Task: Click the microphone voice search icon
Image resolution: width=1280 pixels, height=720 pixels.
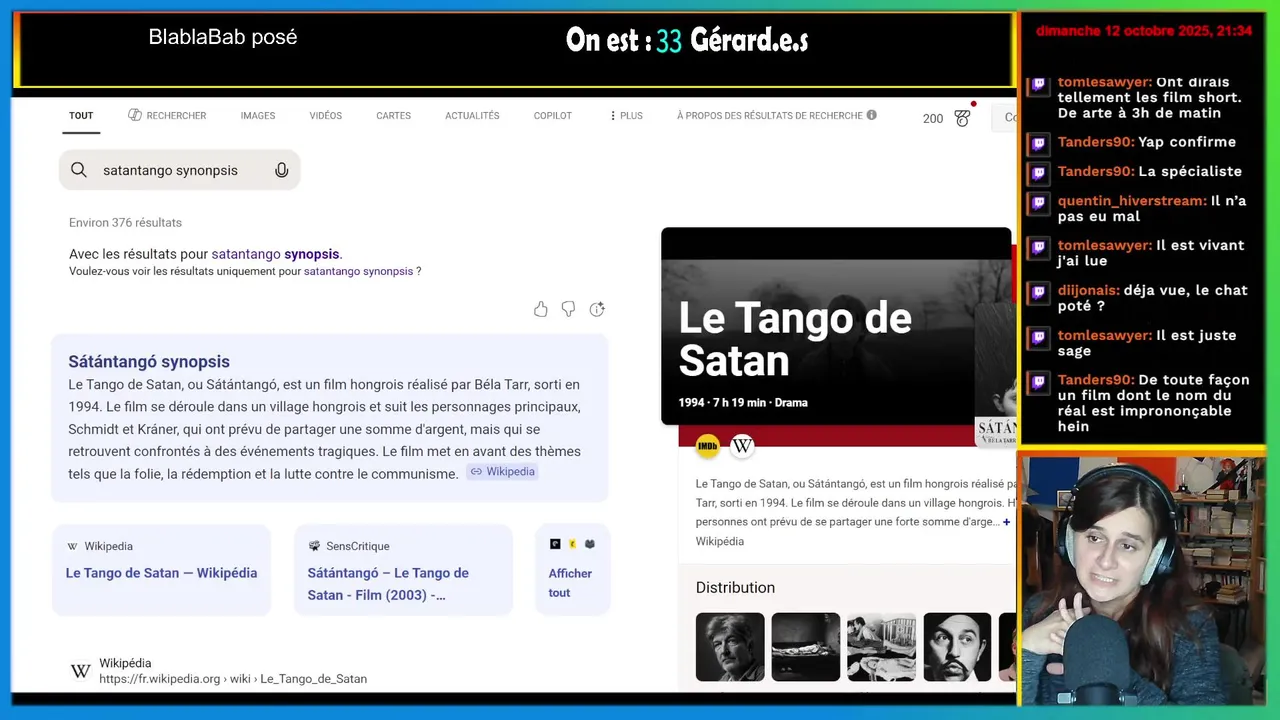Action: pyautogui.click(x=282, y=170)
